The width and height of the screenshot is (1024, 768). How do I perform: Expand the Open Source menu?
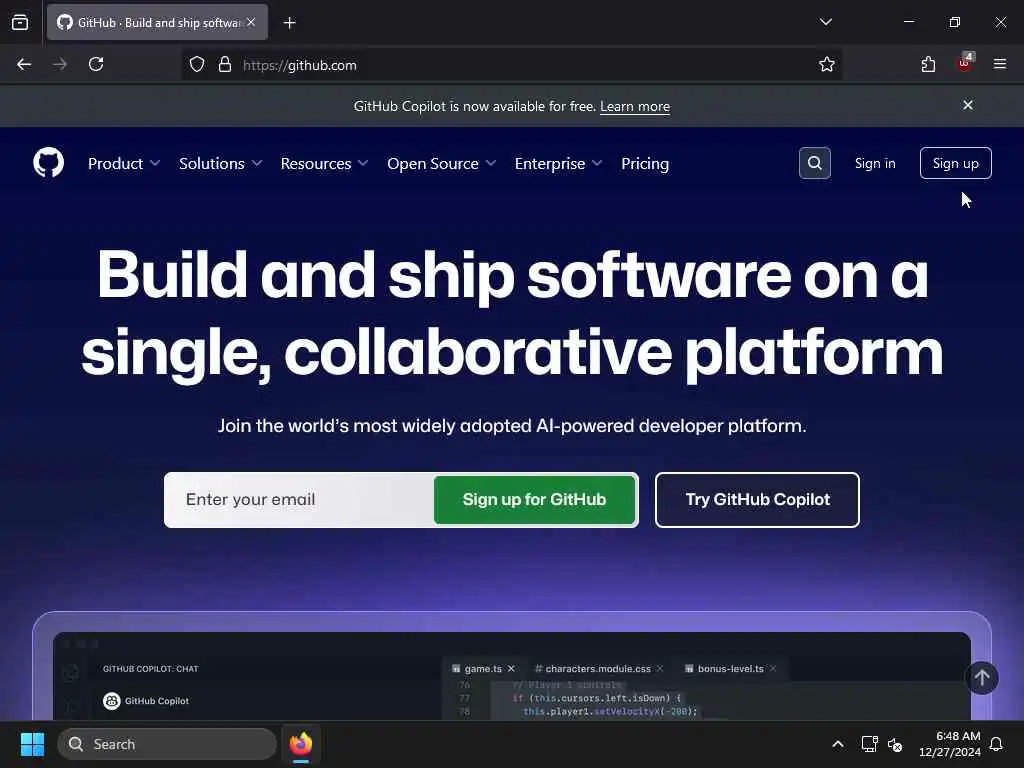[441, 163]
